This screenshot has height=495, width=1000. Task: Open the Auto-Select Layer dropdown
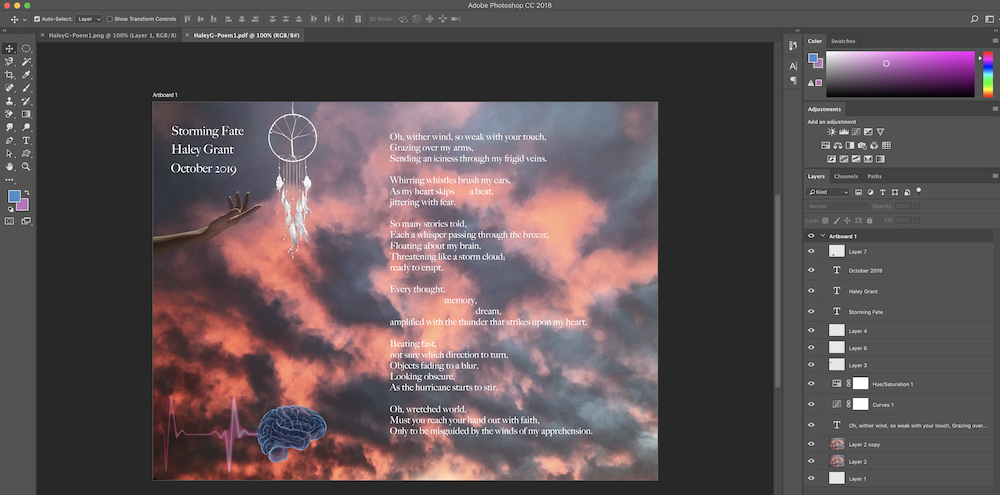89,19
